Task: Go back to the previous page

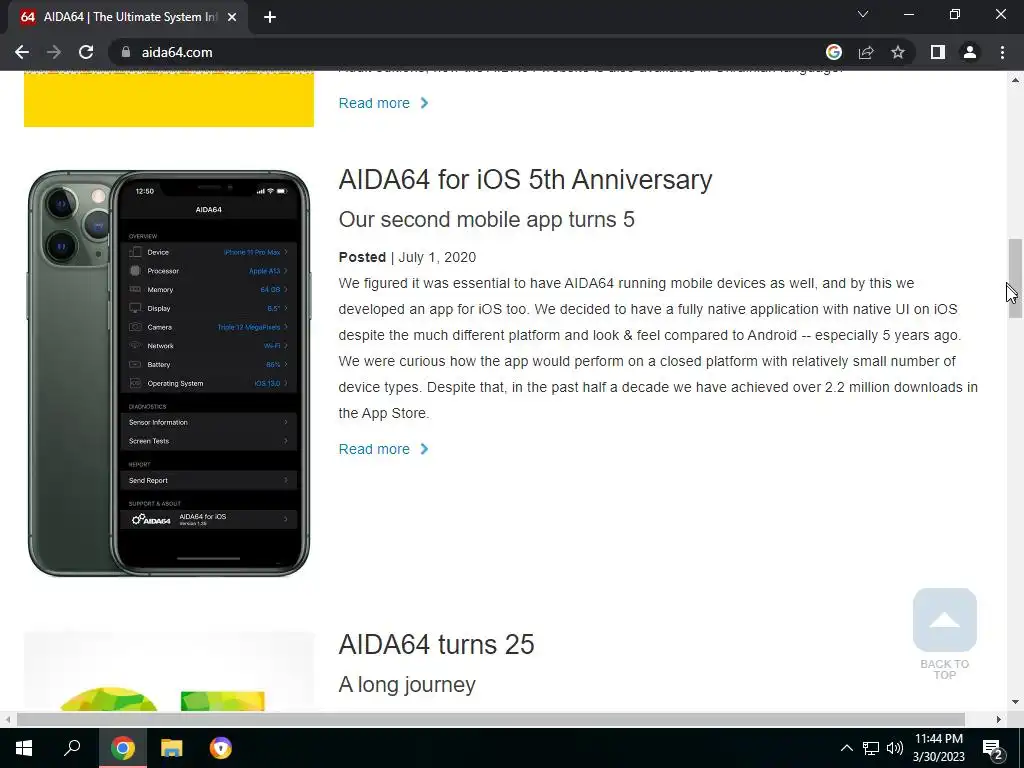Action: 22,52
